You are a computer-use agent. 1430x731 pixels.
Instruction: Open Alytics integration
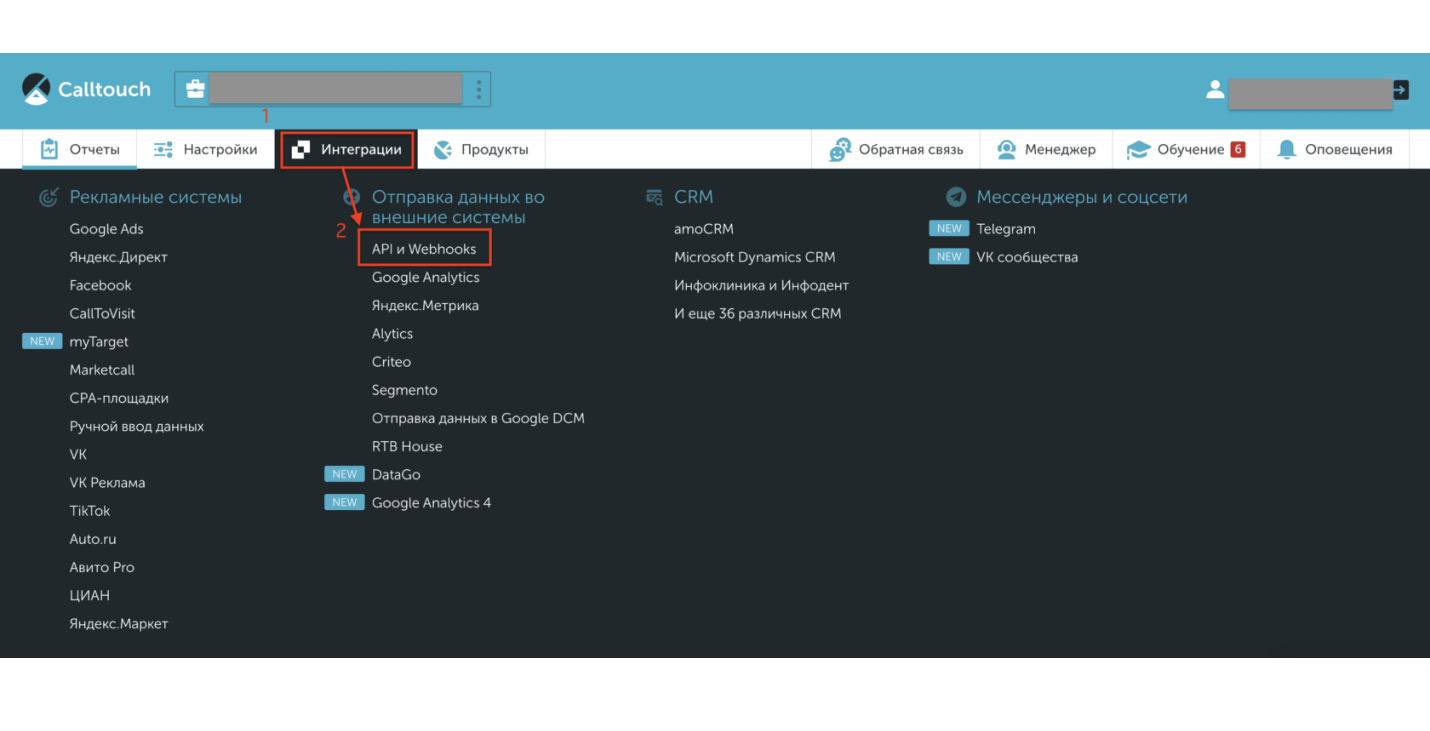392,334
